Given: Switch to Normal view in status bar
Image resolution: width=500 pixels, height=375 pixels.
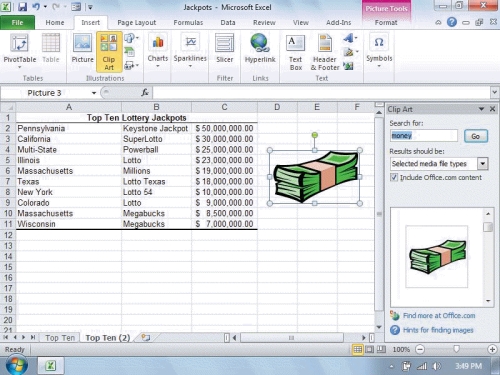Looking at the screenshot, I should click(x=357, y=349).
